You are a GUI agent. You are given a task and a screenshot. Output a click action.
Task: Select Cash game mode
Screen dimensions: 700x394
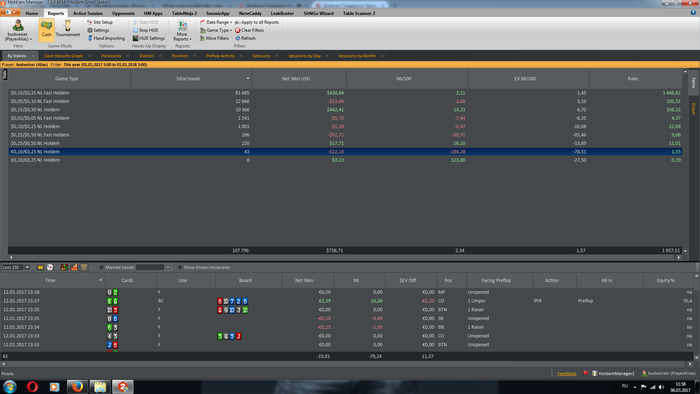(46, 30)
